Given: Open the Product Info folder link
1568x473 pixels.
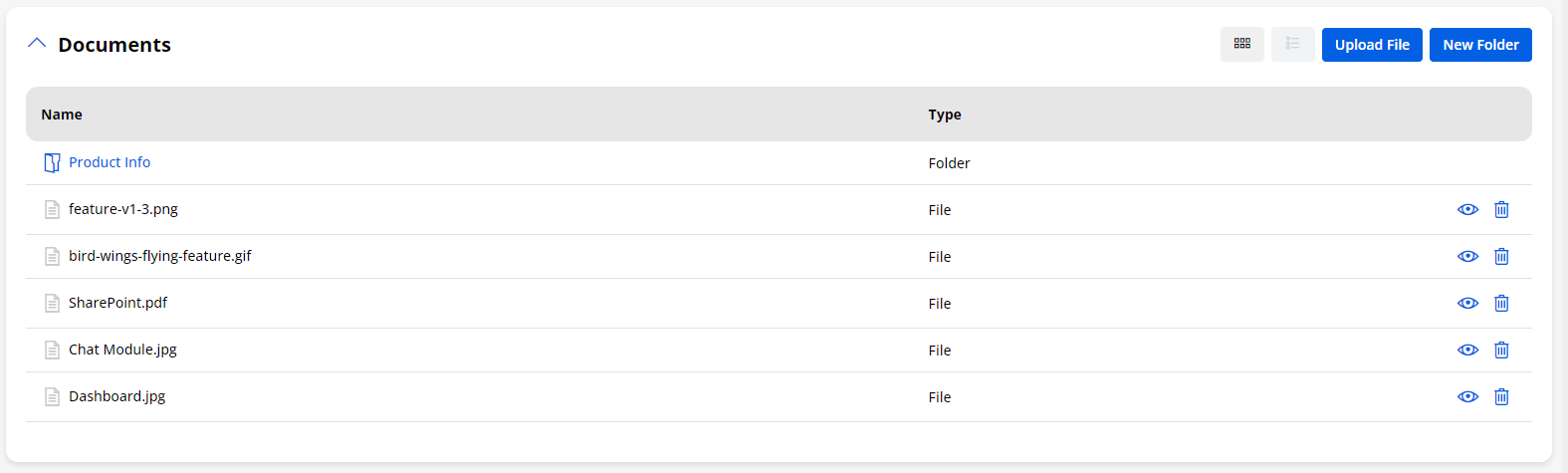Looking at the screenshot, I should 110,162.
